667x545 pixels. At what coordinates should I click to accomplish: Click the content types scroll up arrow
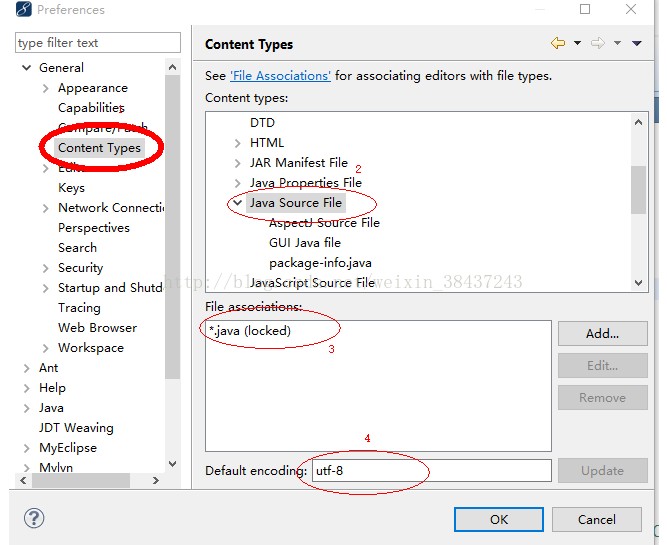(638, 123)
